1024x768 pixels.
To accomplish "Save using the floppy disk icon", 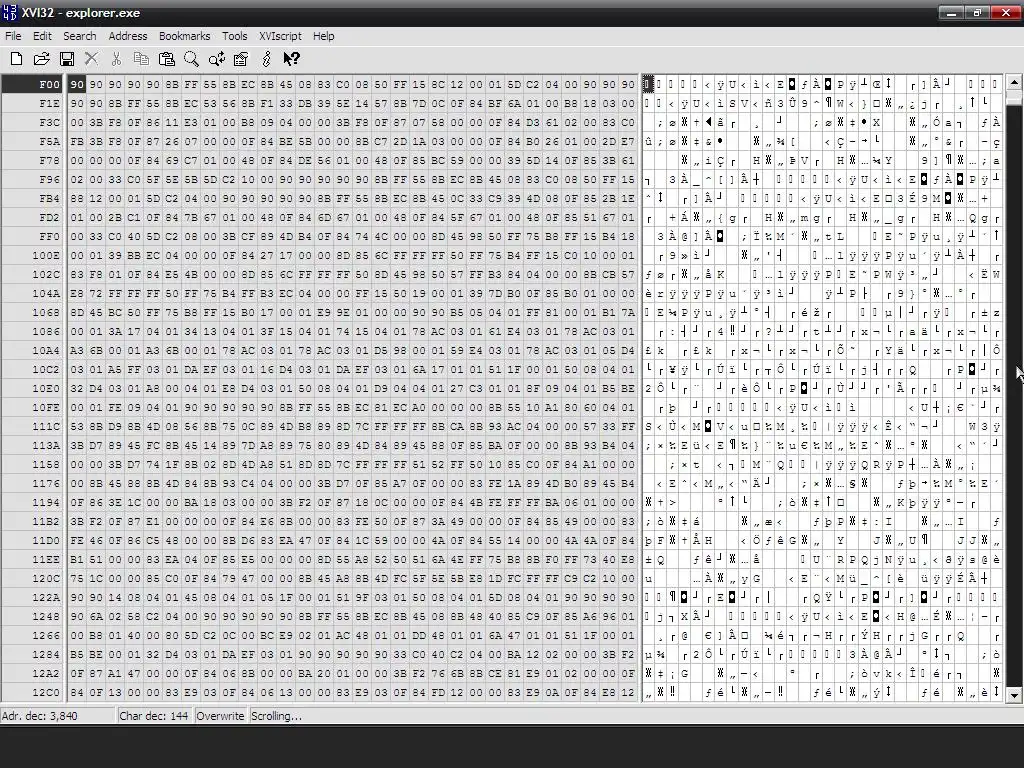I will tap(67, 59).
